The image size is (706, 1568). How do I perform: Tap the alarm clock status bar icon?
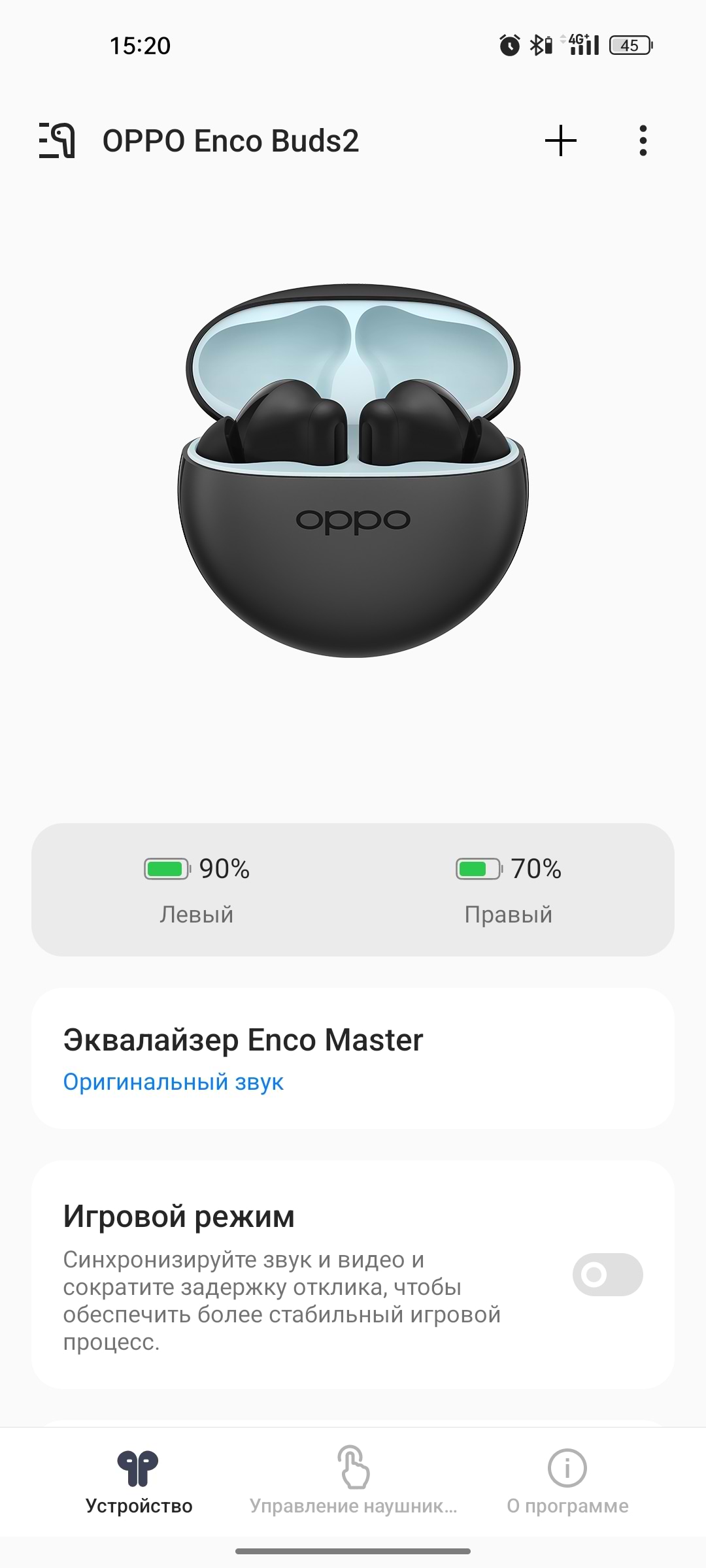pos(510,45)
